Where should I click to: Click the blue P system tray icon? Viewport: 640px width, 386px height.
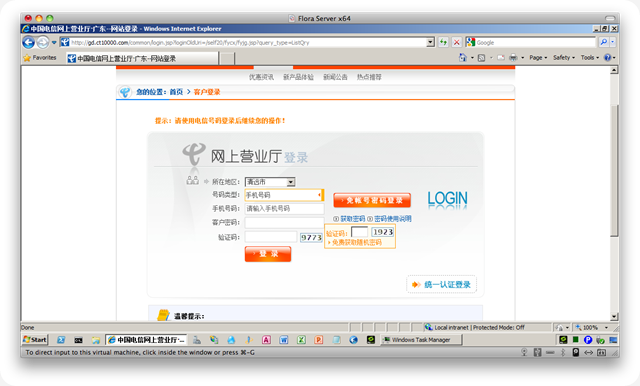pos(588,339)
